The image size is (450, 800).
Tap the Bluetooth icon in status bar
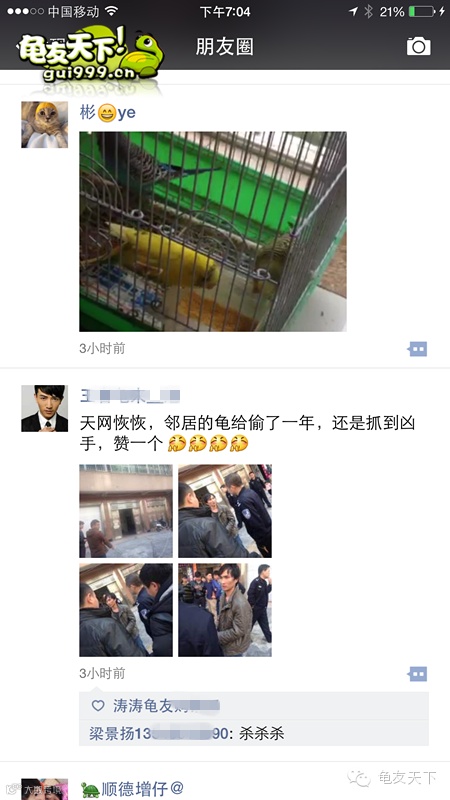(x=368, y=11)
